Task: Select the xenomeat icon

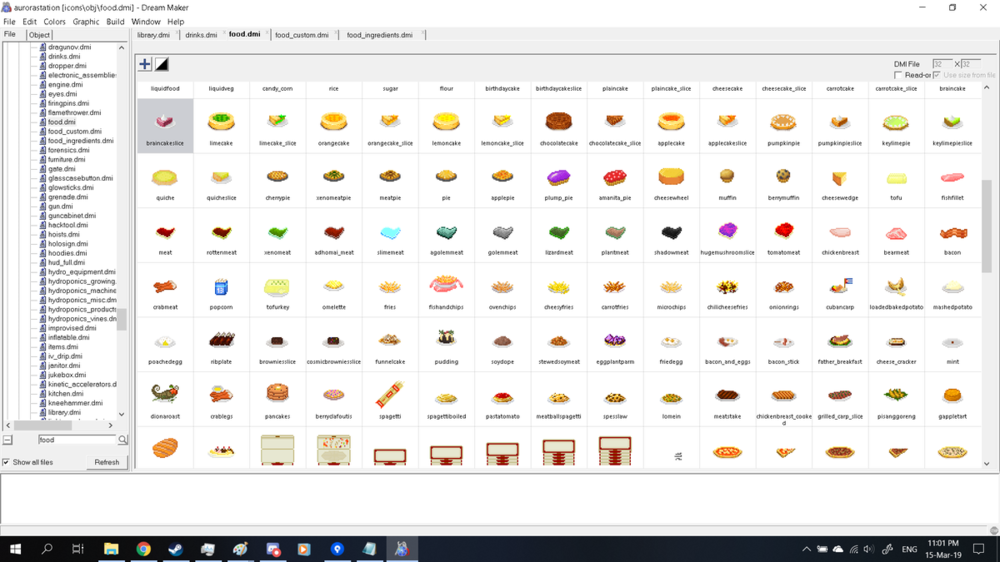Action: pos(277,235)
